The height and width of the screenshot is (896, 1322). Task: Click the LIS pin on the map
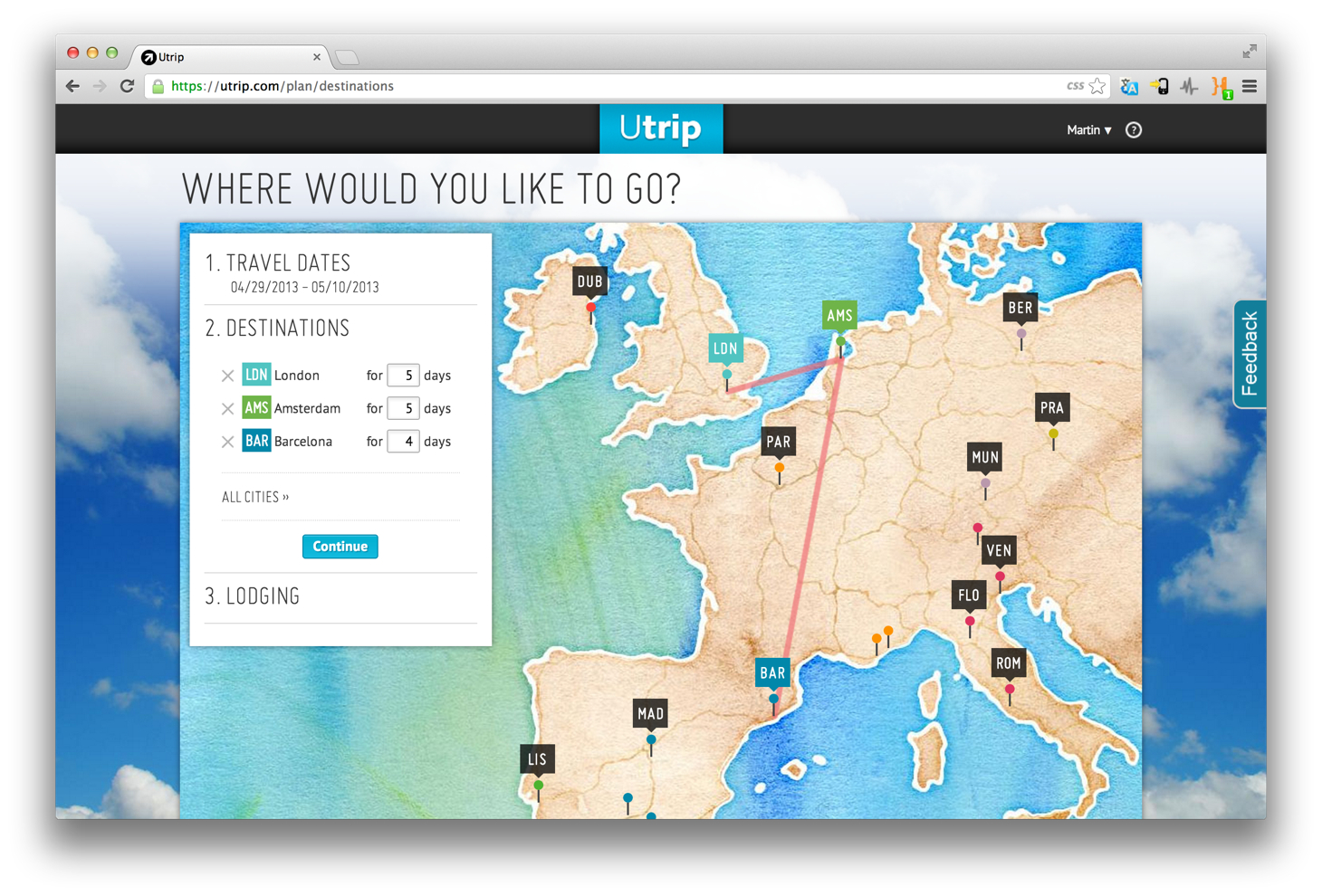point(537,758)
